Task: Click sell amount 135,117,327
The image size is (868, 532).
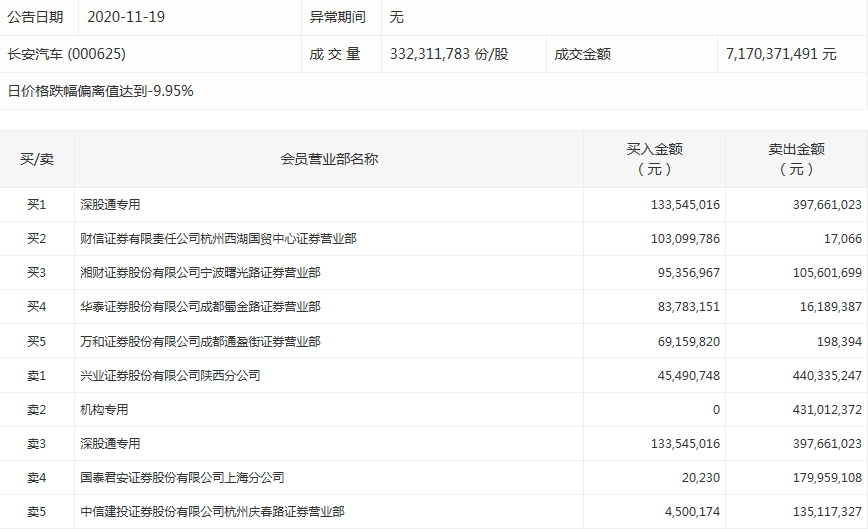Action: (x=828, y=512)
